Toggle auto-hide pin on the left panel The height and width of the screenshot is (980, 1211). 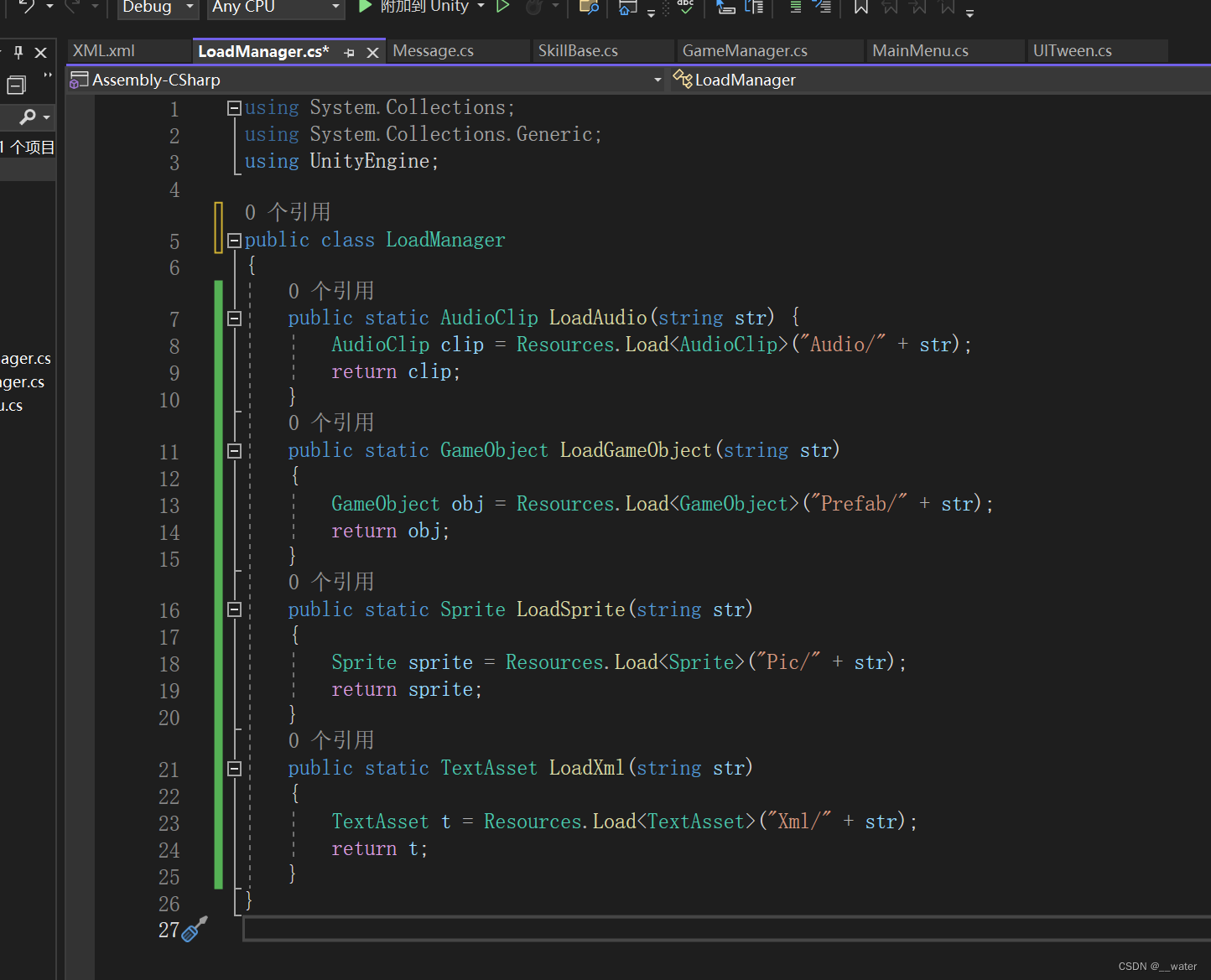tap(17, 51)
